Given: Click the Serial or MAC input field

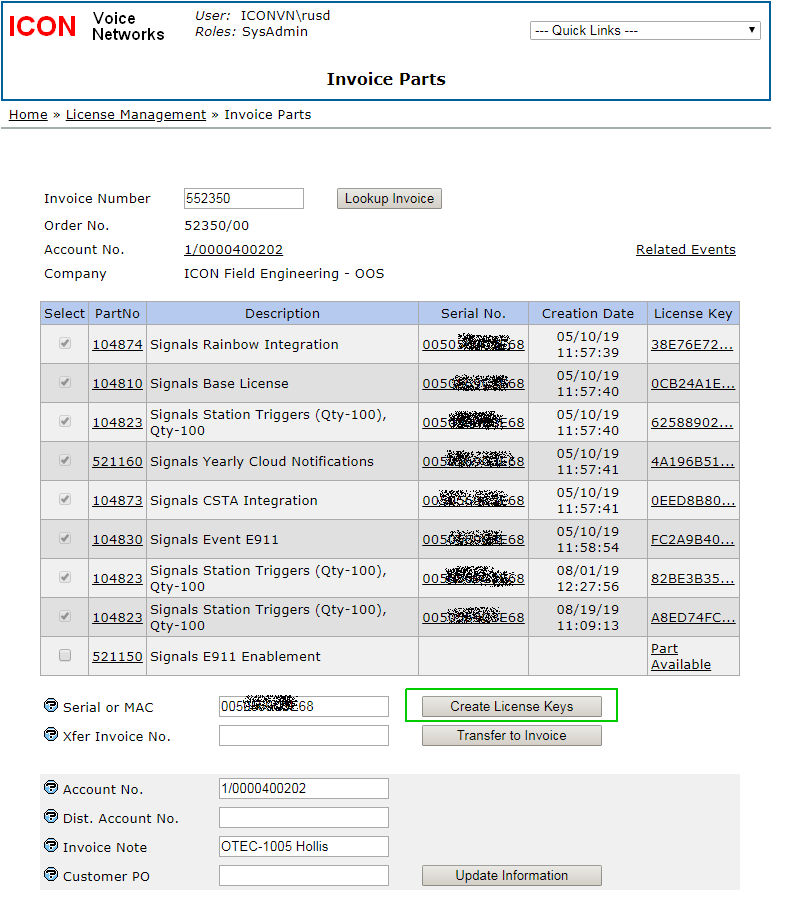Looking at the screenshot, I should 304,707.
